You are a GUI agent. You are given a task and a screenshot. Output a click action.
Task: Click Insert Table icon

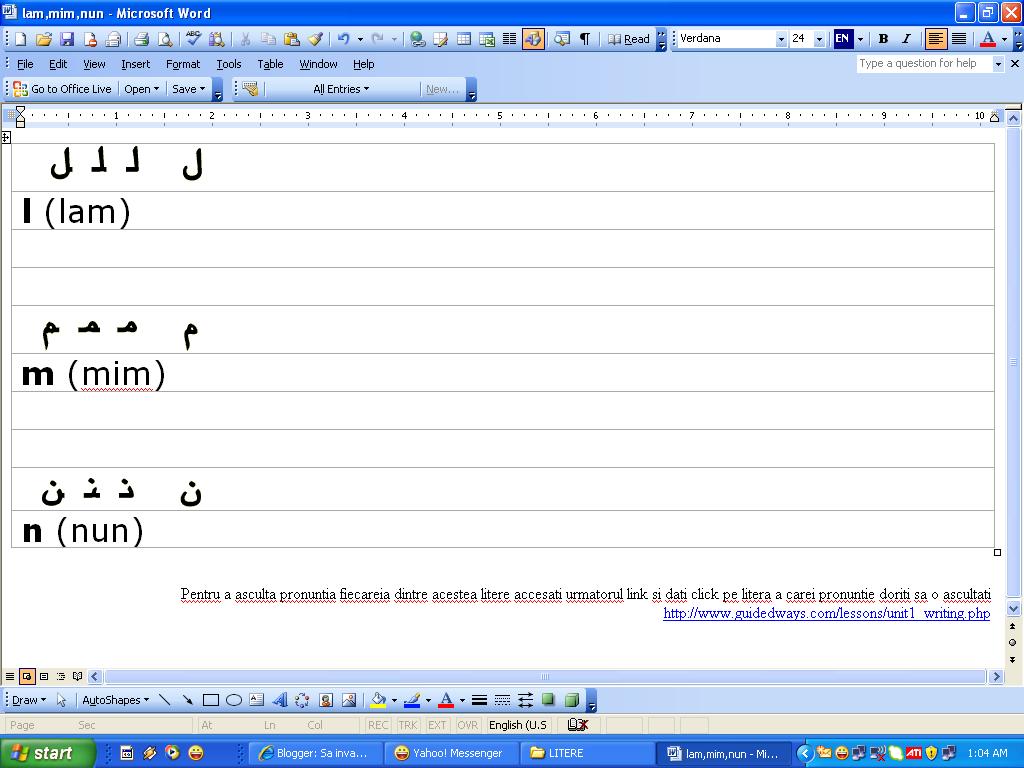(x=464, y=39)
